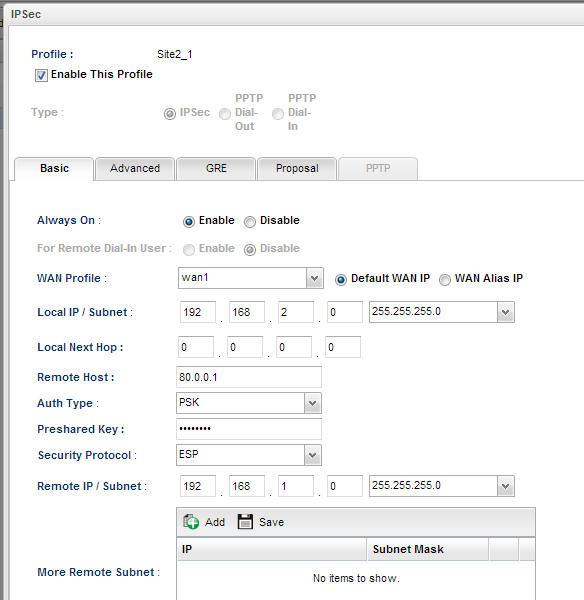Click Local IP first octet field 192
Screen dimensions: 584x600
pyautogui.click(x=198, y=312)
